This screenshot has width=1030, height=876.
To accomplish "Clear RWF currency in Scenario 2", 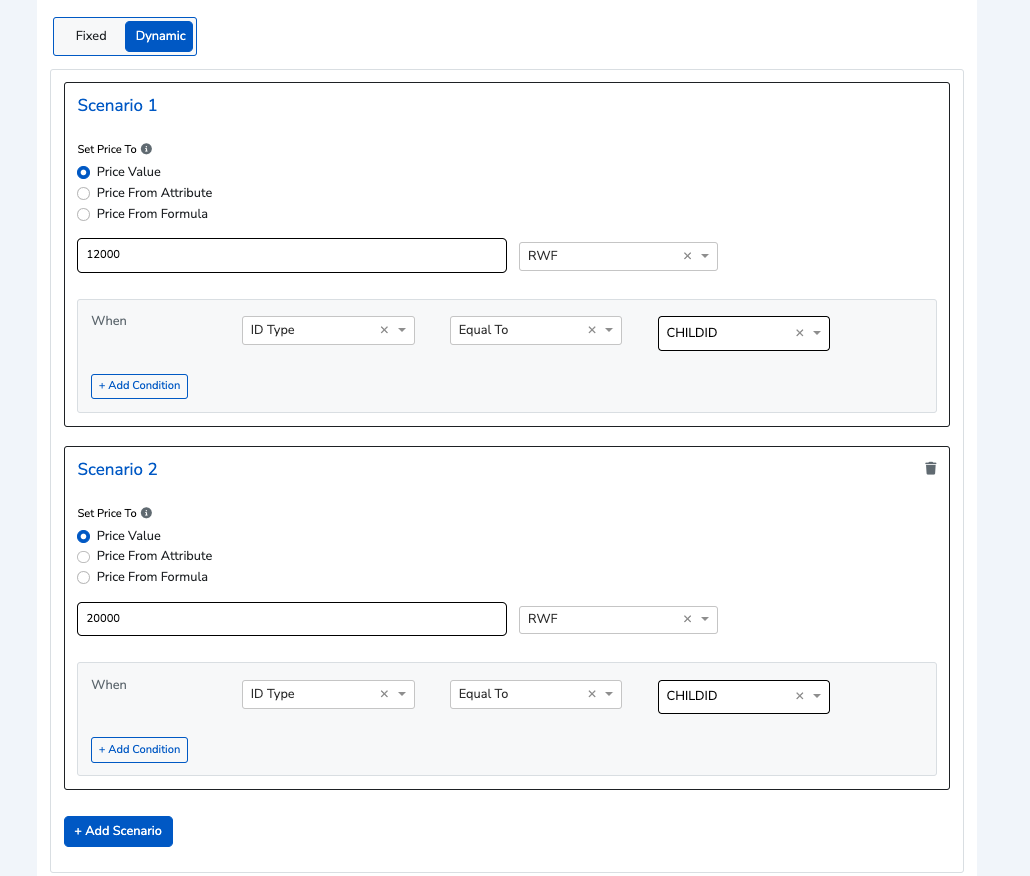I will tap(687, 620).
